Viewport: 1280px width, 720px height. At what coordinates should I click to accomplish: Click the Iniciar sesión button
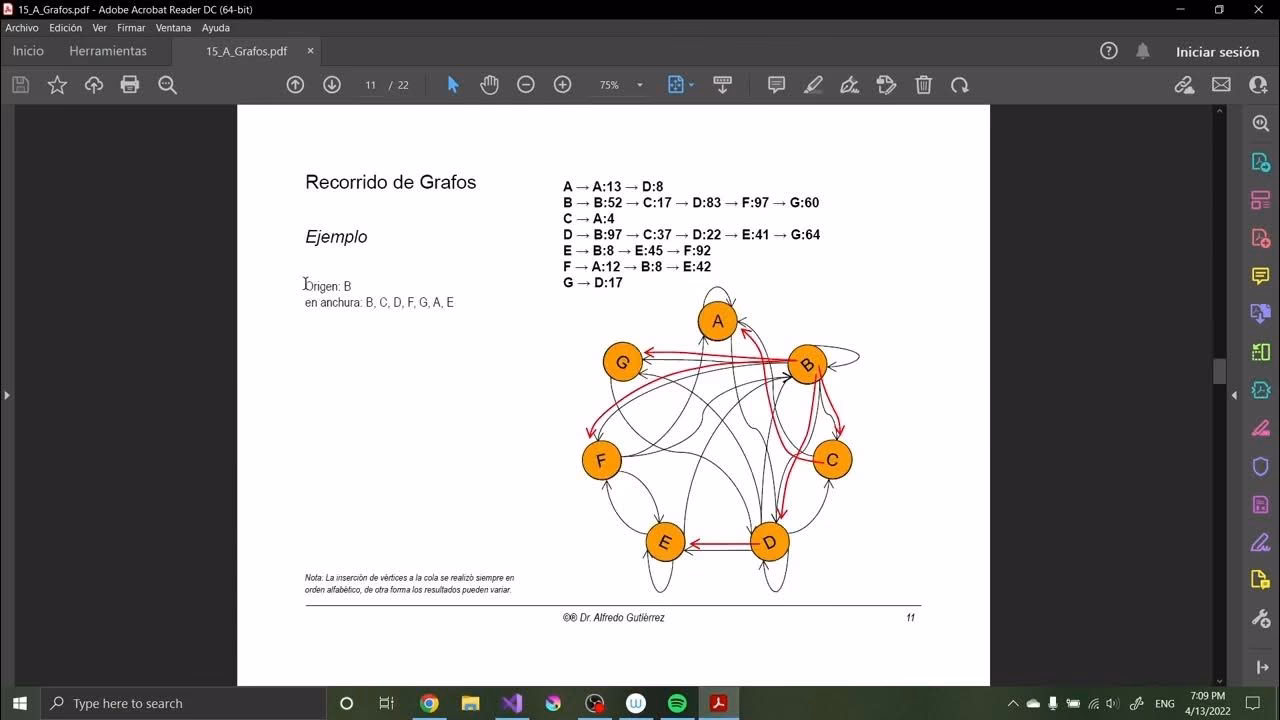click(x=1218, y=51)
